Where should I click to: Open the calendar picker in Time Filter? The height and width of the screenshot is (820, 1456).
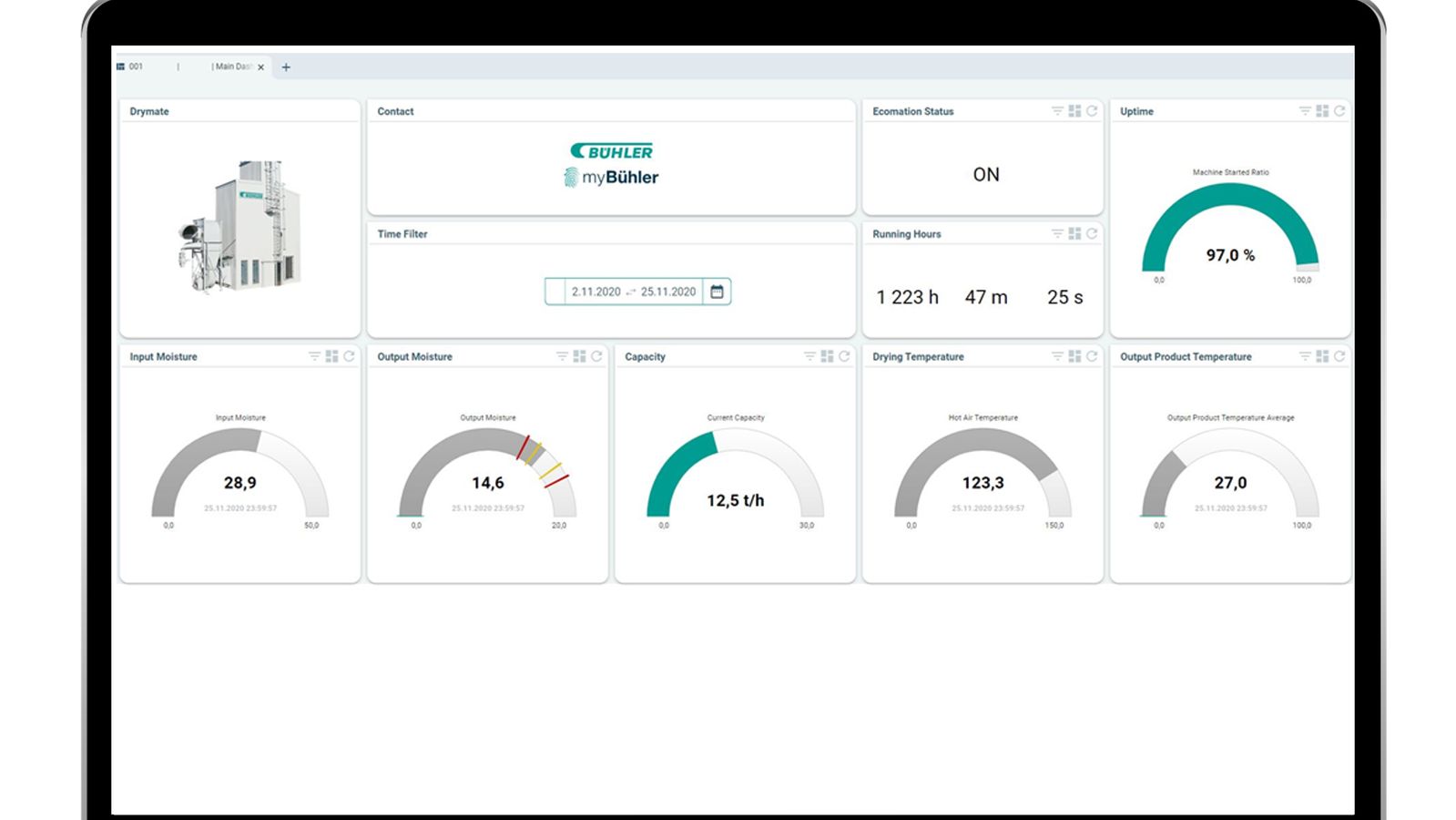point(717,292)
